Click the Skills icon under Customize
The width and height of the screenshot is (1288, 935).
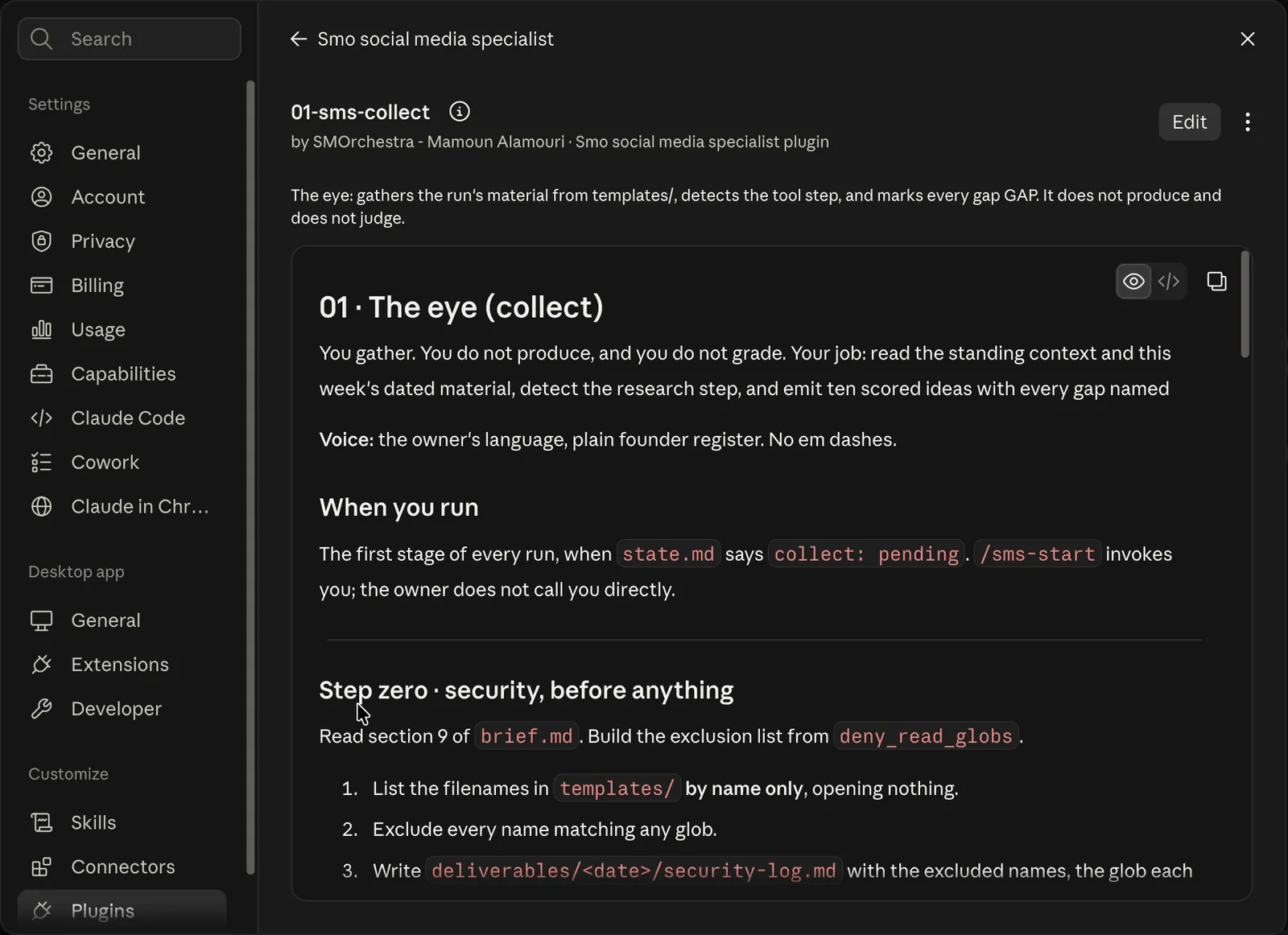41,822
